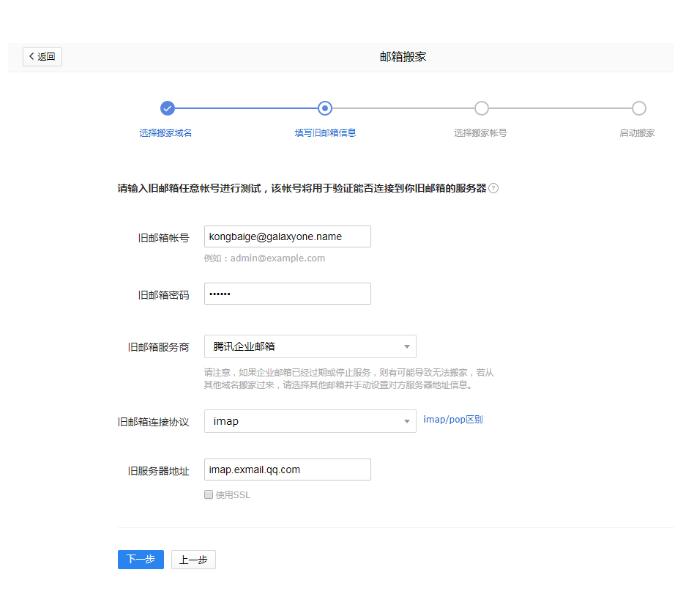Screen dimensions: 674x592
Task: Select the second step circle indicator
Action: (x=325, y=108)
